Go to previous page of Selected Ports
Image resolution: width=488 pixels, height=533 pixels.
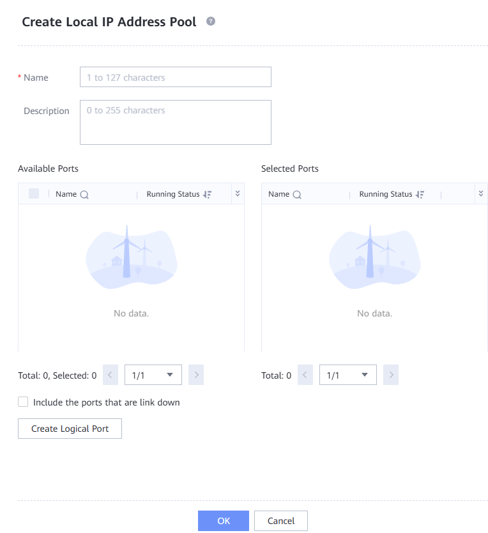coord(305,375)
